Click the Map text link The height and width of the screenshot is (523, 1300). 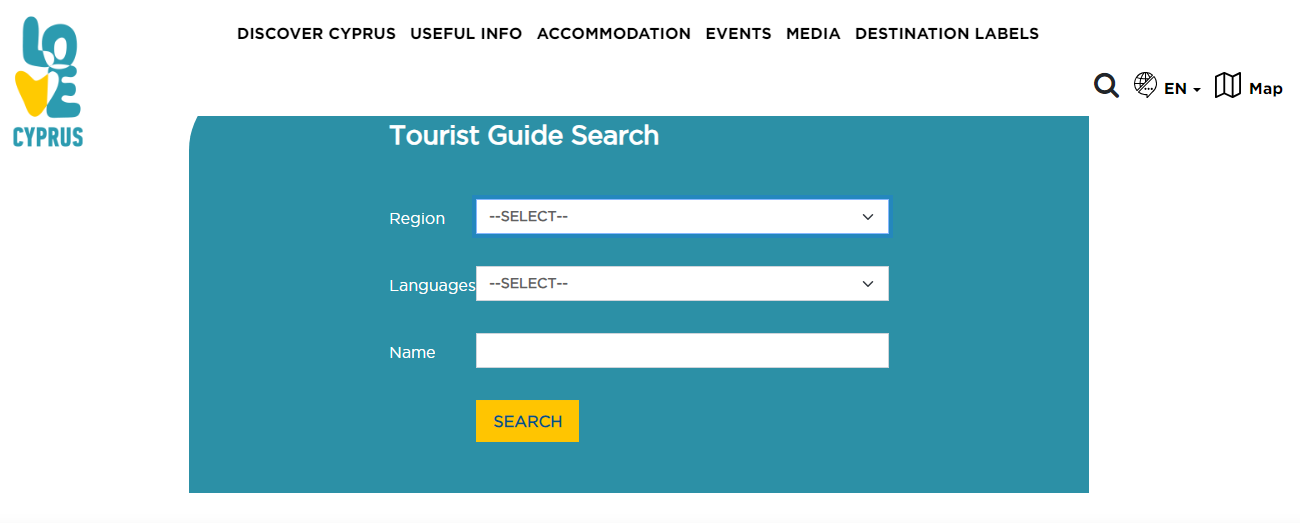[1265, 89]
